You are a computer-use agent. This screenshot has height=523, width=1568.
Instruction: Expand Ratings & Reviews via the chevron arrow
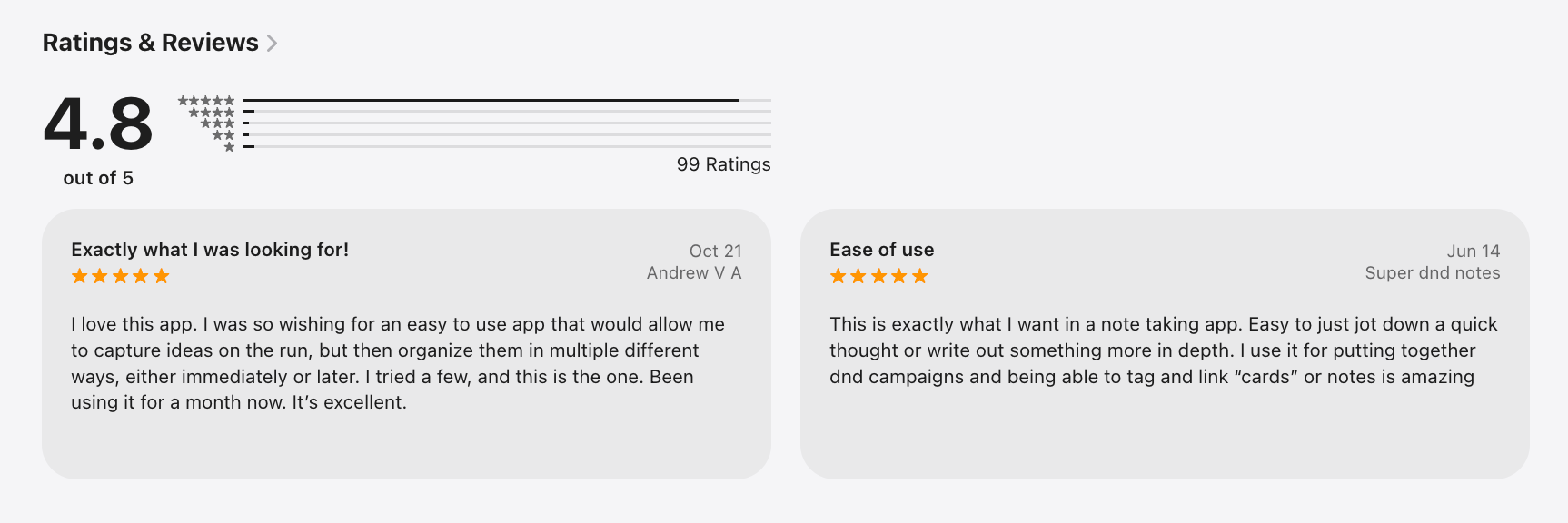(272, 42)
